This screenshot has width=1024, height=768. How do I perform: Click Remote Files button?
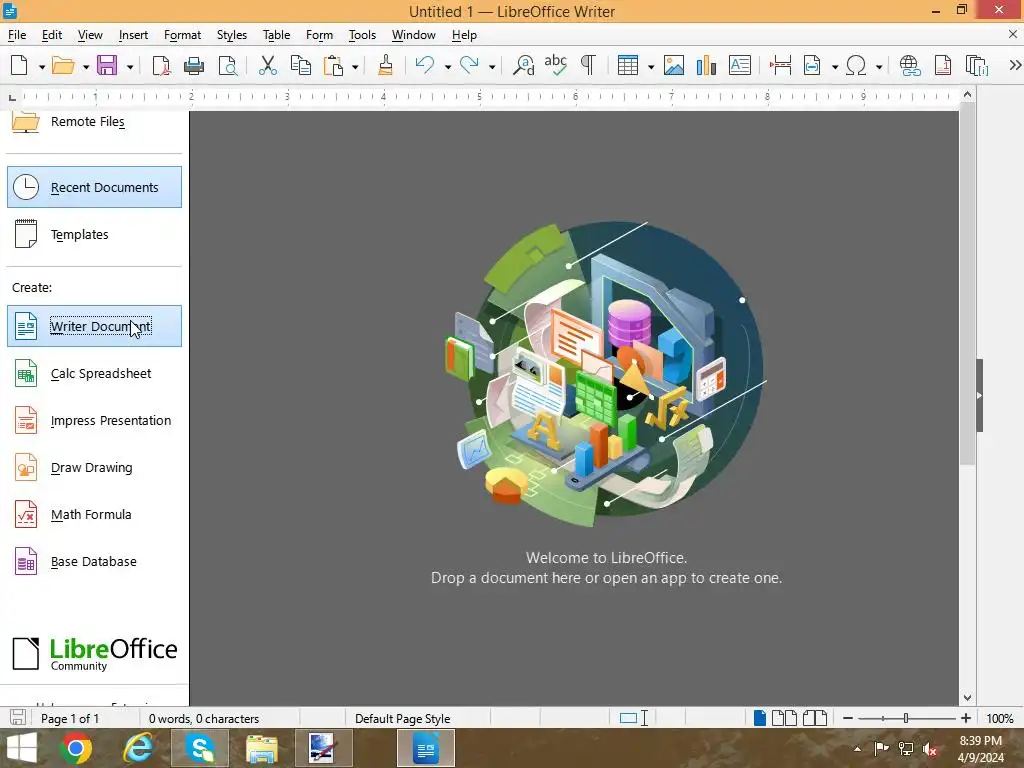pos(94,121)
